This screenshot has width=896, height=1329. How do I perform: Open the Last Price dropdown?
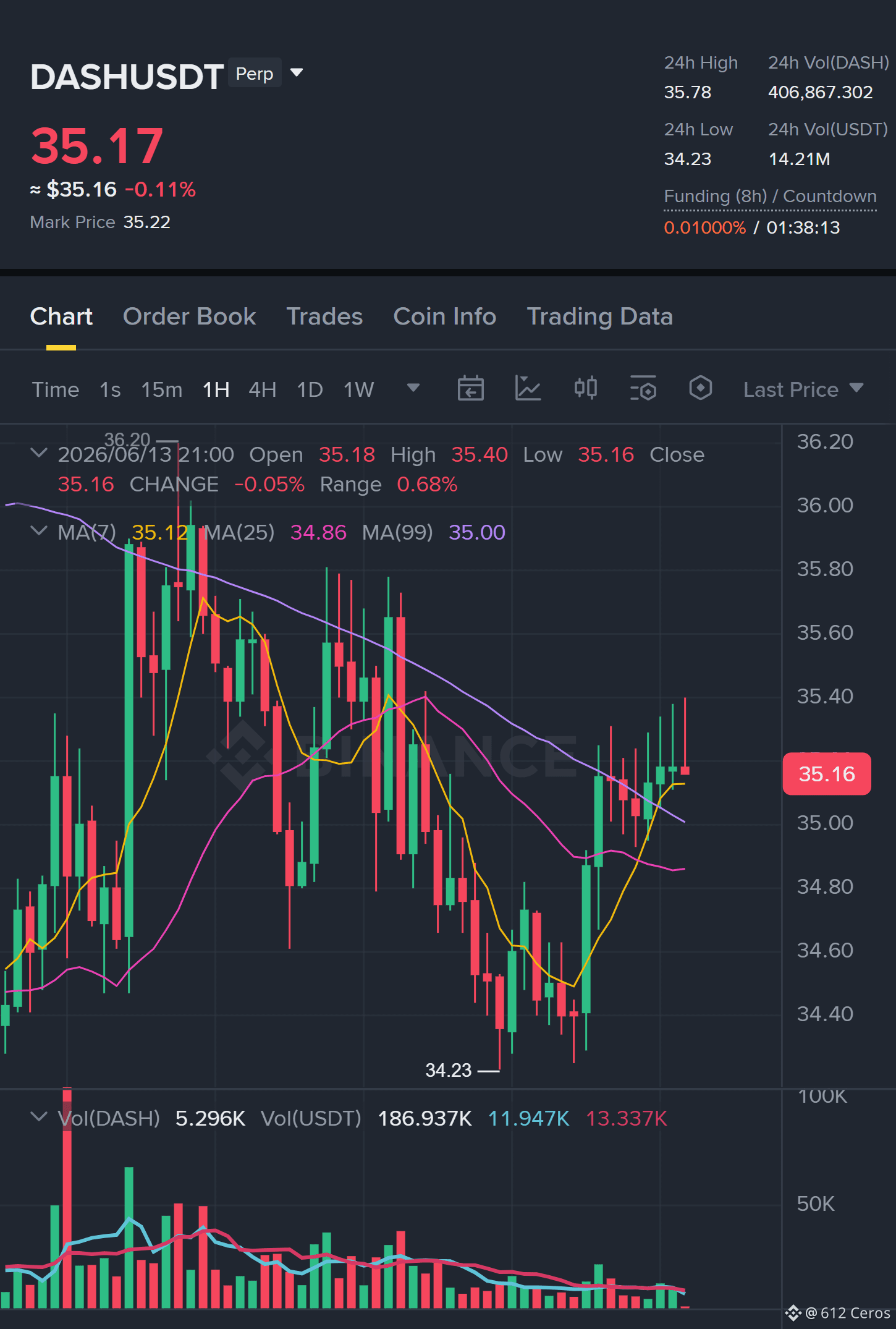pyautogui.click(x=803, y=389)
